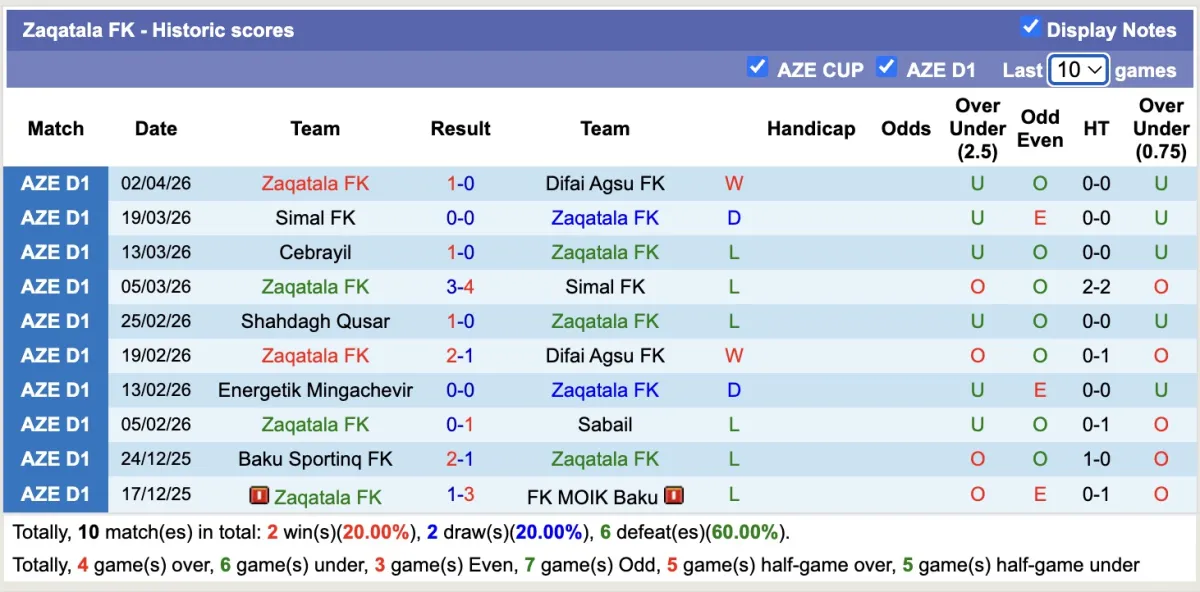Uncheck the AZE CUP filter checkbox
The image size is (1200, 592).
(x=757, y=67)
